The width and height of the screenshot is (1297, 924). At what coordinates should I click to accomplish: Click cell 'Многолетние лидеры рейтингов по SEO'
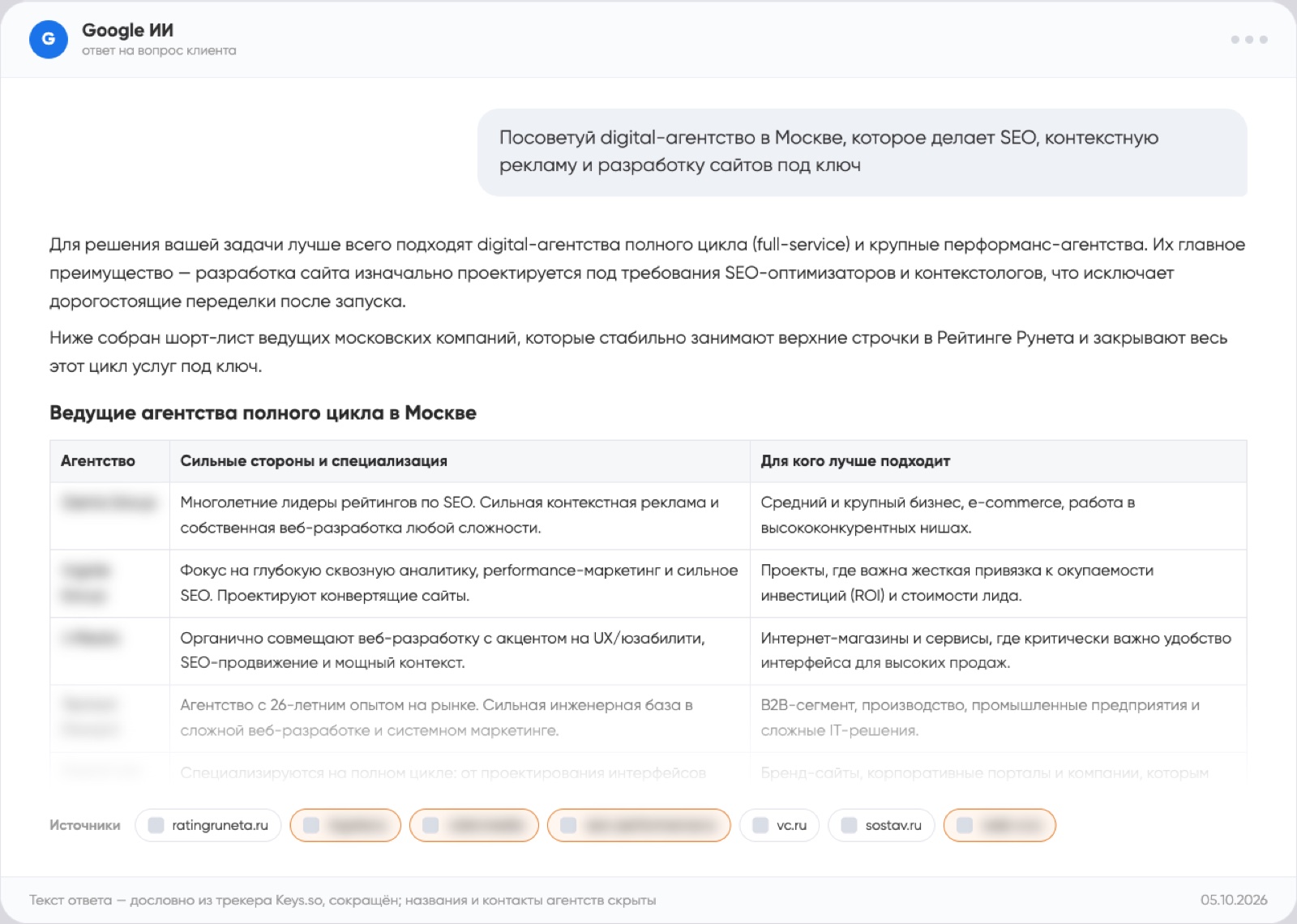[x=460, y=515]
